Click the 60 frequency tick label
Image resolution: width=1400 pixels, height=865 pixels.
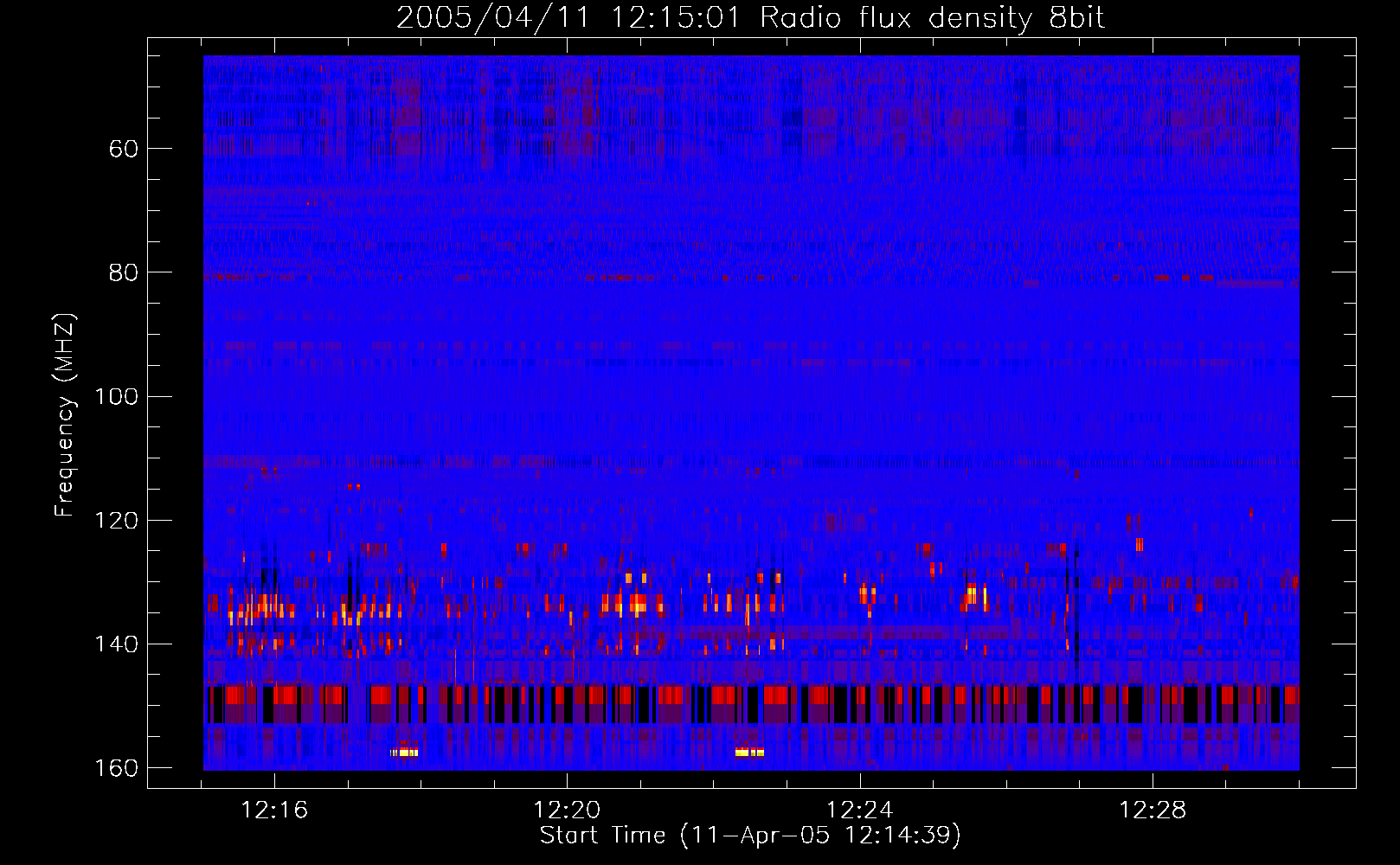pos(124,149)
